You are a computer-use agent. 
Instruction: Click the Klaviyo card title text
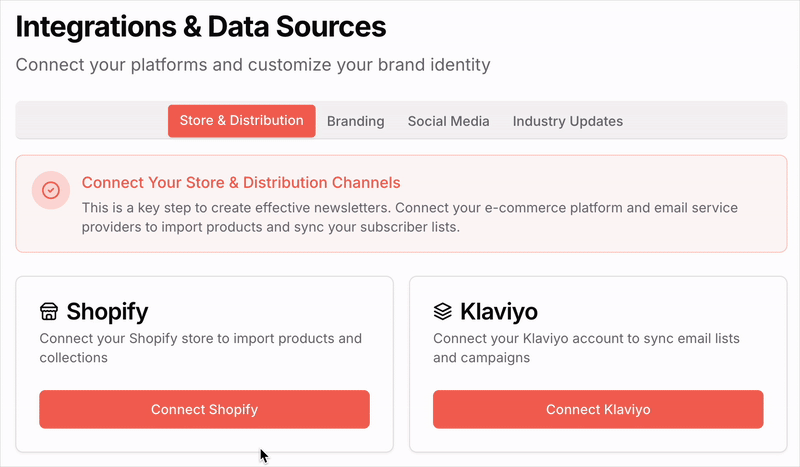[499, 311]
